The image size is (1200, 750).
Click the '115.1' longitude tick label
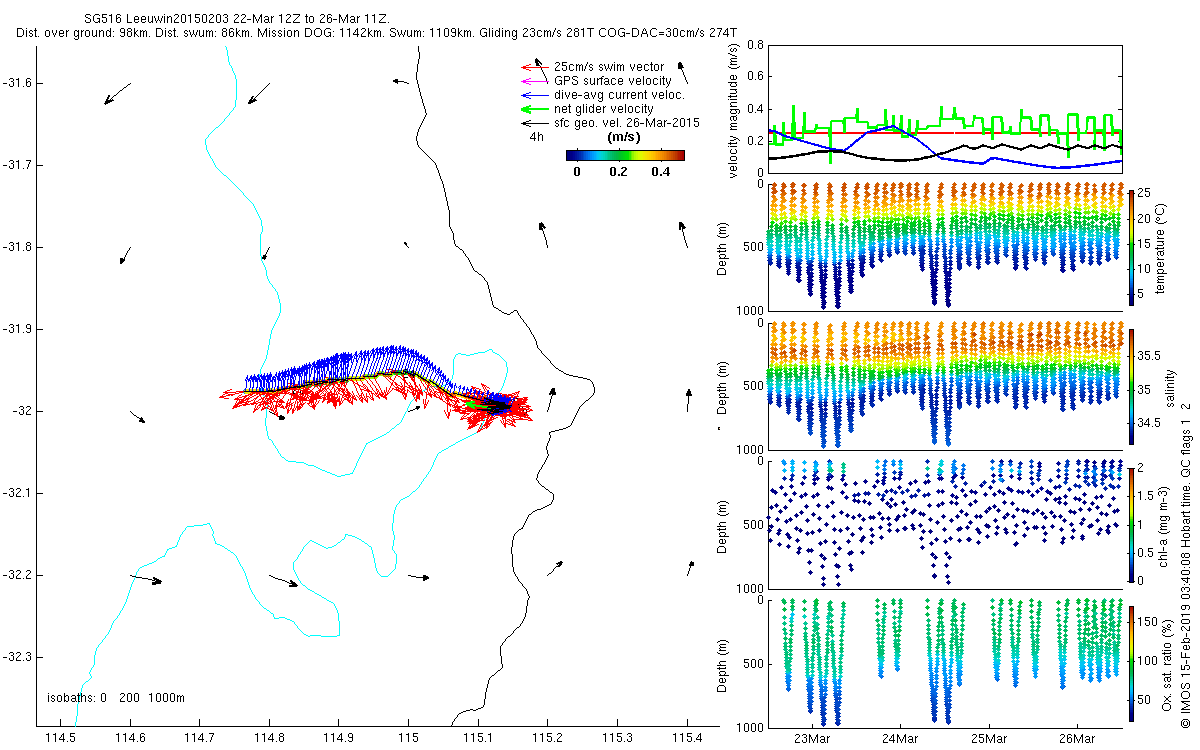[479, 738]
